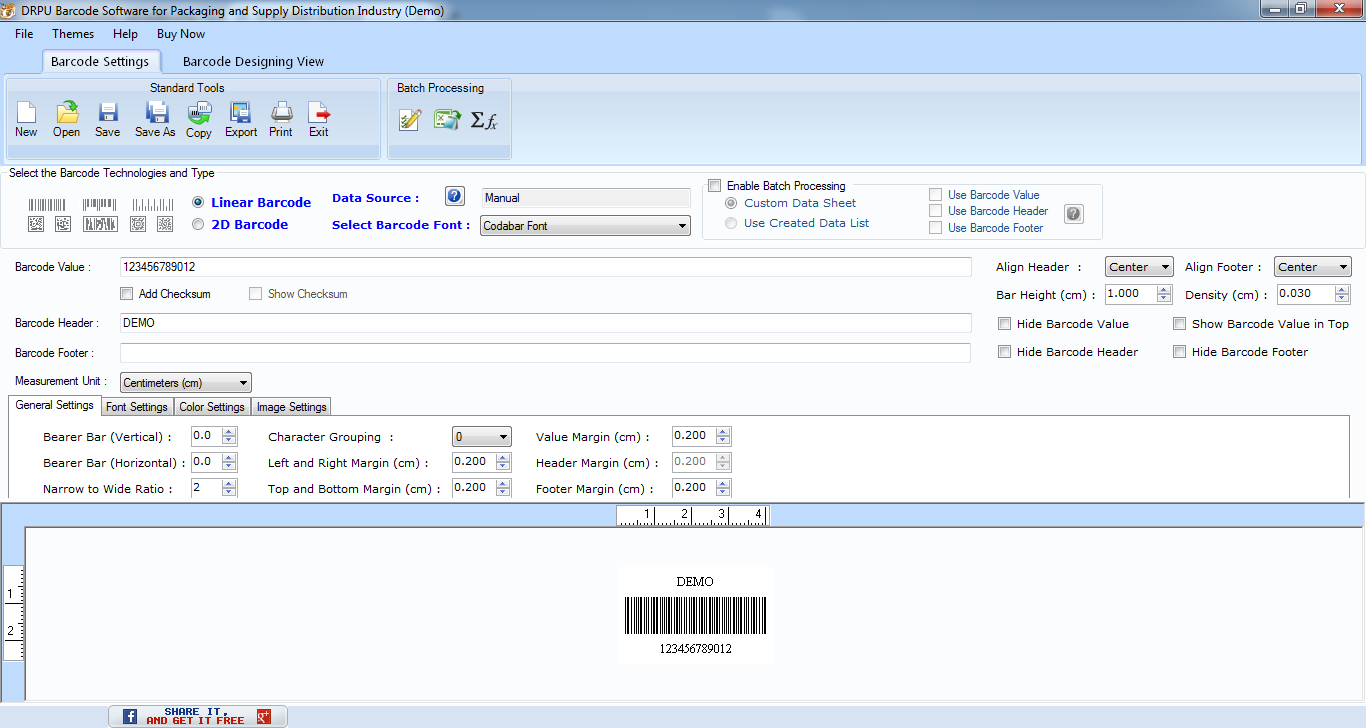Open the Themes menu

coord(73,34)
